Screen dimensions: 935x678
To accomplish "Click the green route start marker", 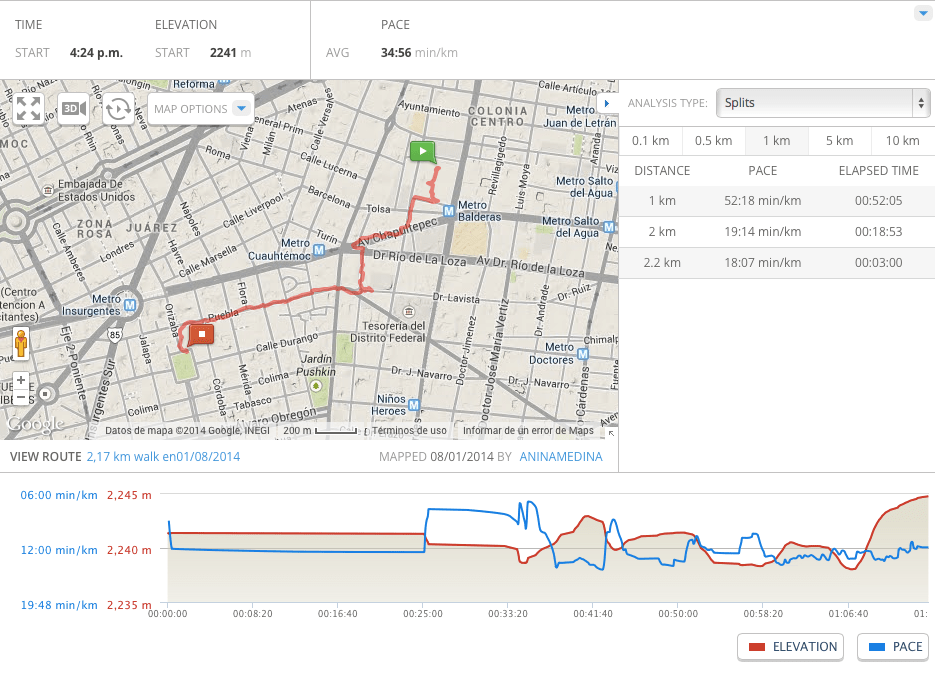I will click(x=423, y=152).
